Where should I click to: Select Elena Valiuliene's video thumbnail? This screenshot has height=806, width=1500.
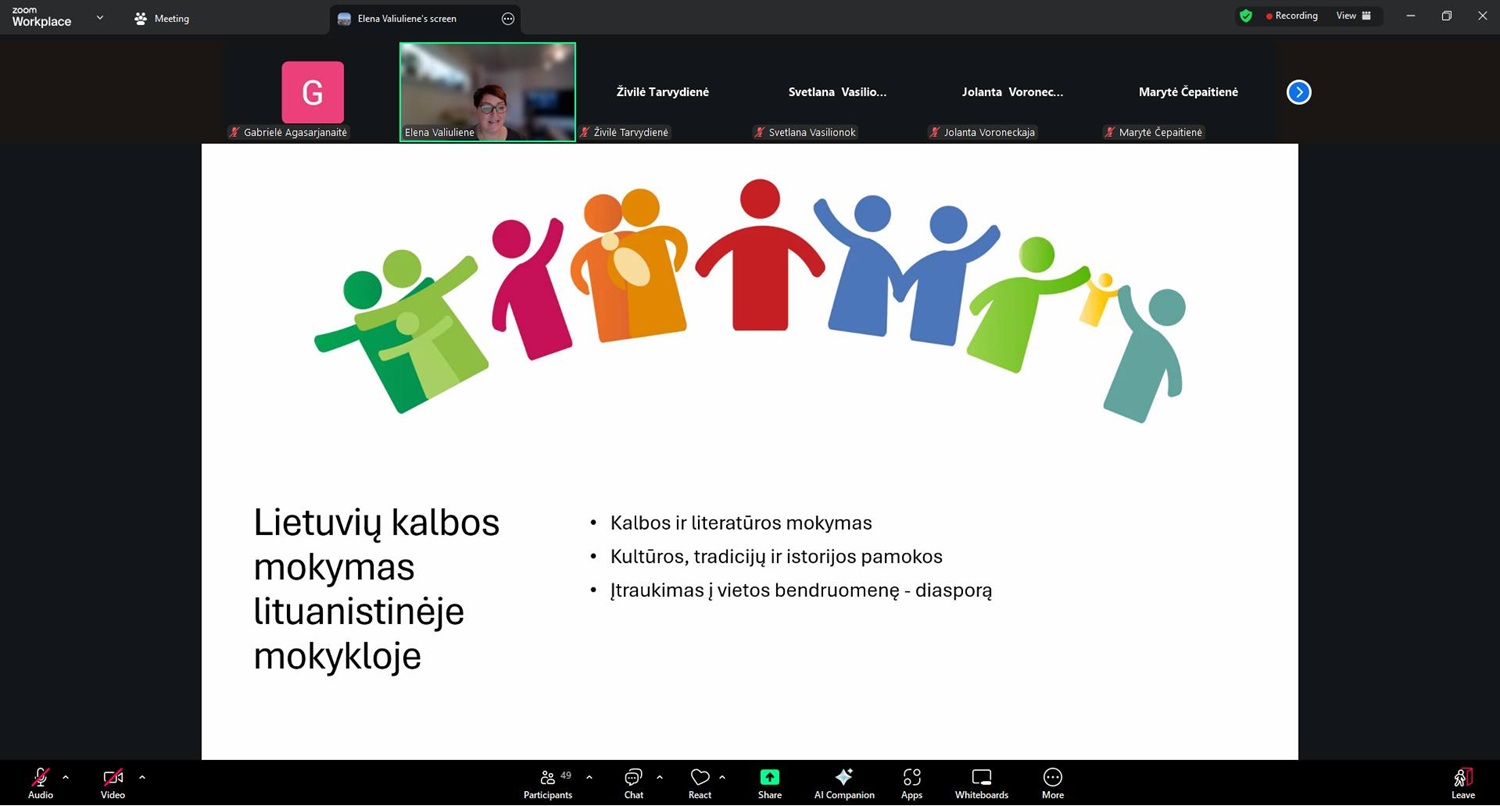(487, 91)
